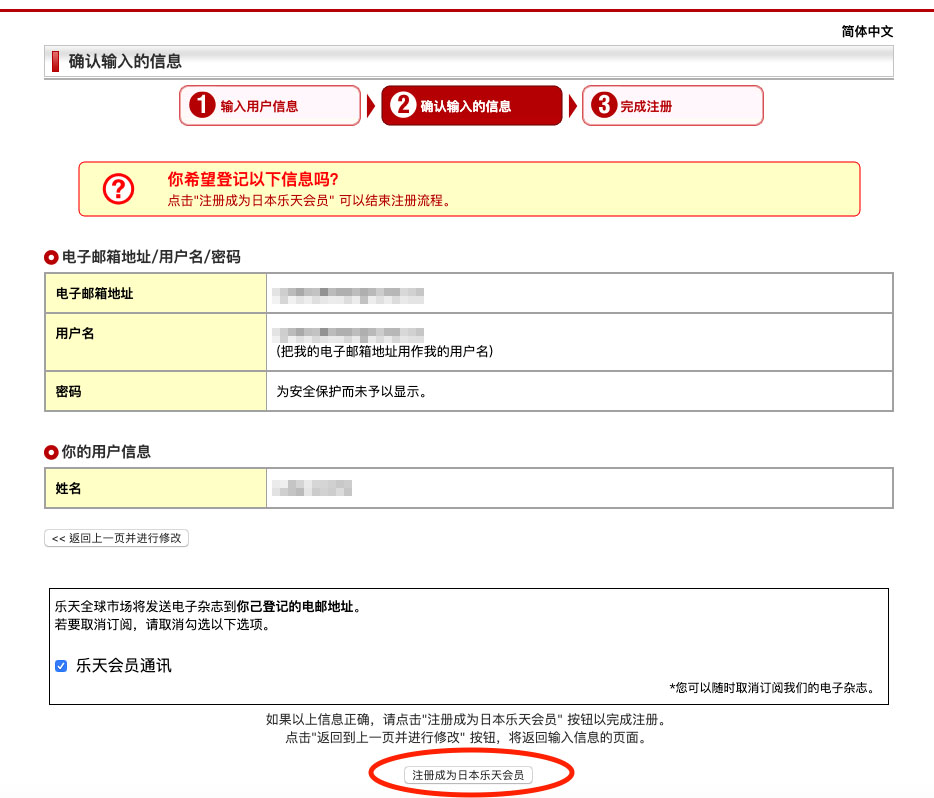The width and height of the screenshot is (934, 798).
Task: Click the 电子邮箱地址/用户名/密码 section heading
Action: [151, 257]
